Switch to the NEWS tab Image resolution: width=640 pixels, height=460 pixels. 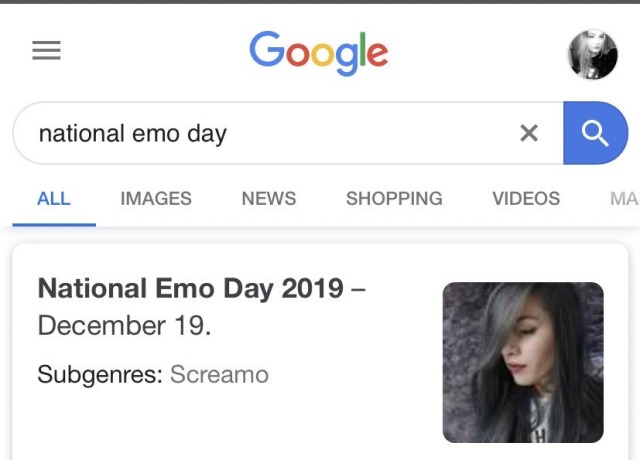[x=269, y=199]
